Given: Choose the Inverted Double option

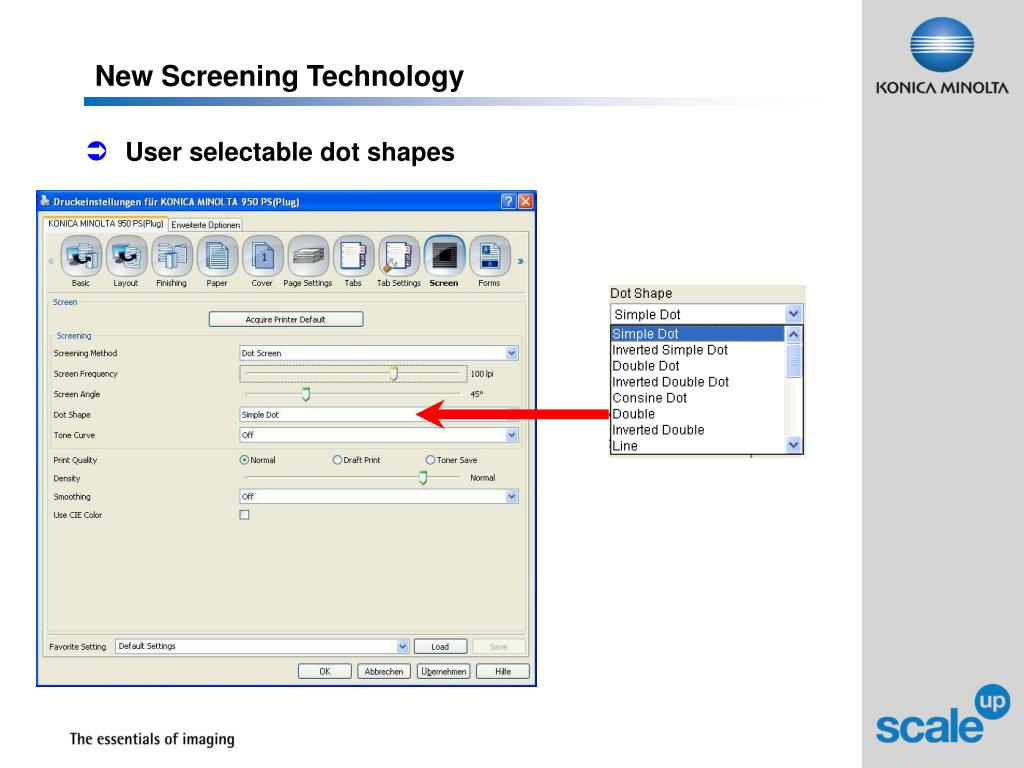Looking at the screenshot, I should click(x=697, y=430).
